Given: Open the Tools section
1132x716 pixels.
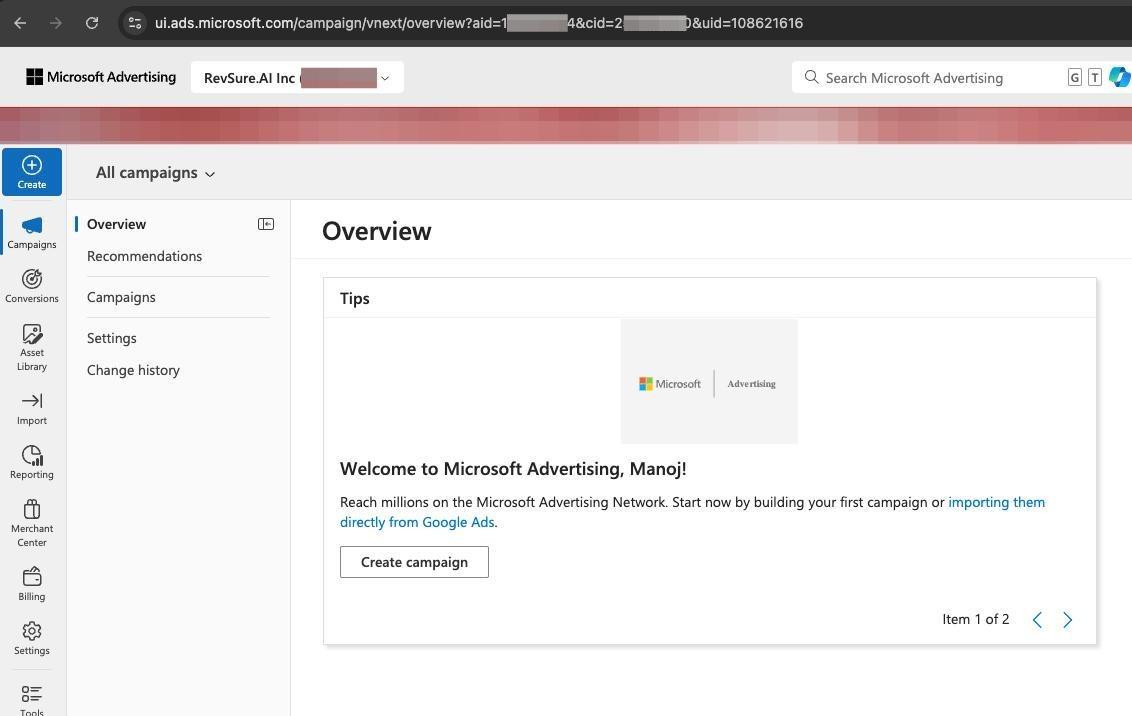Looking at the screenshot, I should click(32, 699).
